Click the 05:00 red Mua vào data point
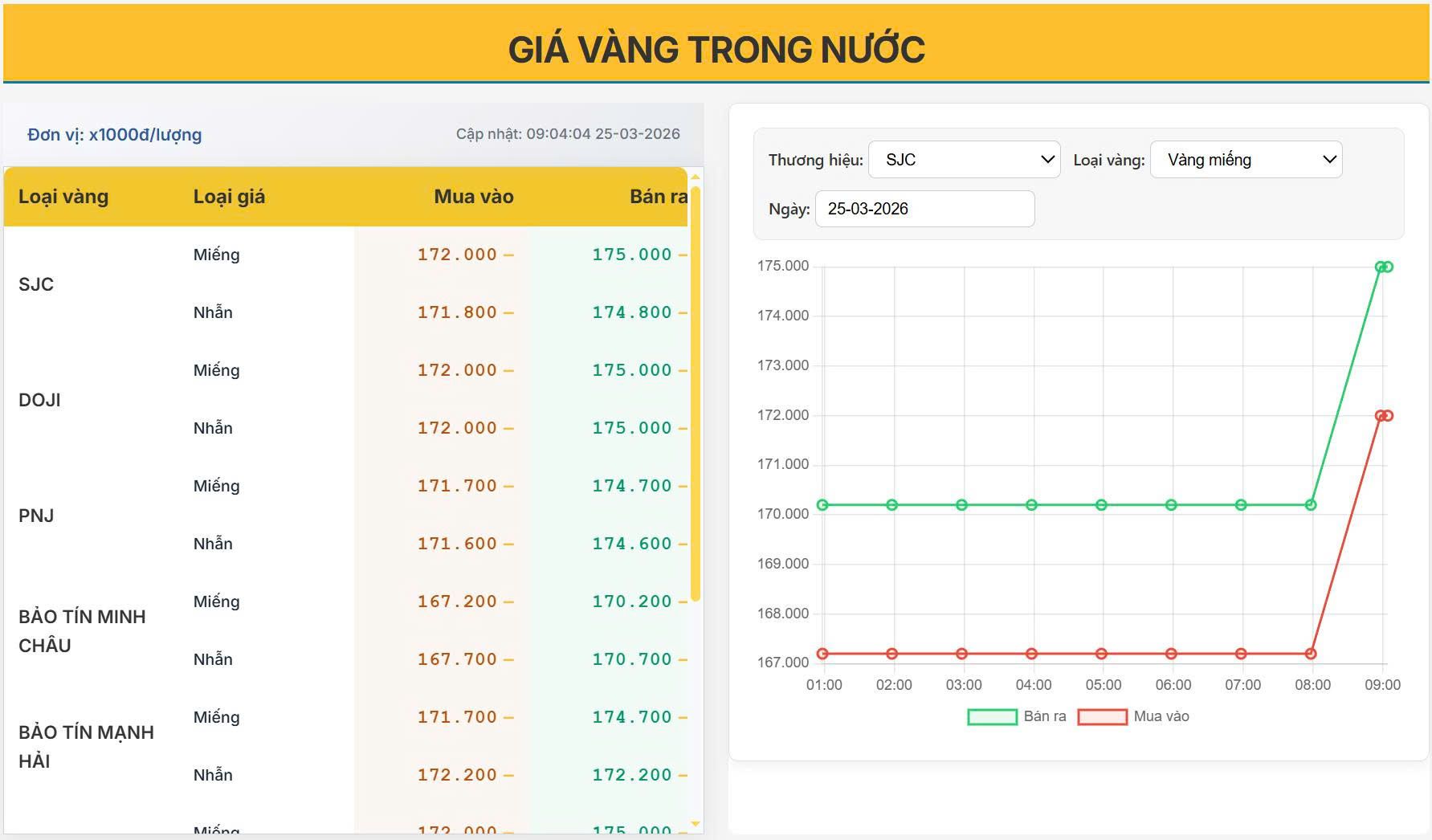1432x840 pixels. 1101,654
